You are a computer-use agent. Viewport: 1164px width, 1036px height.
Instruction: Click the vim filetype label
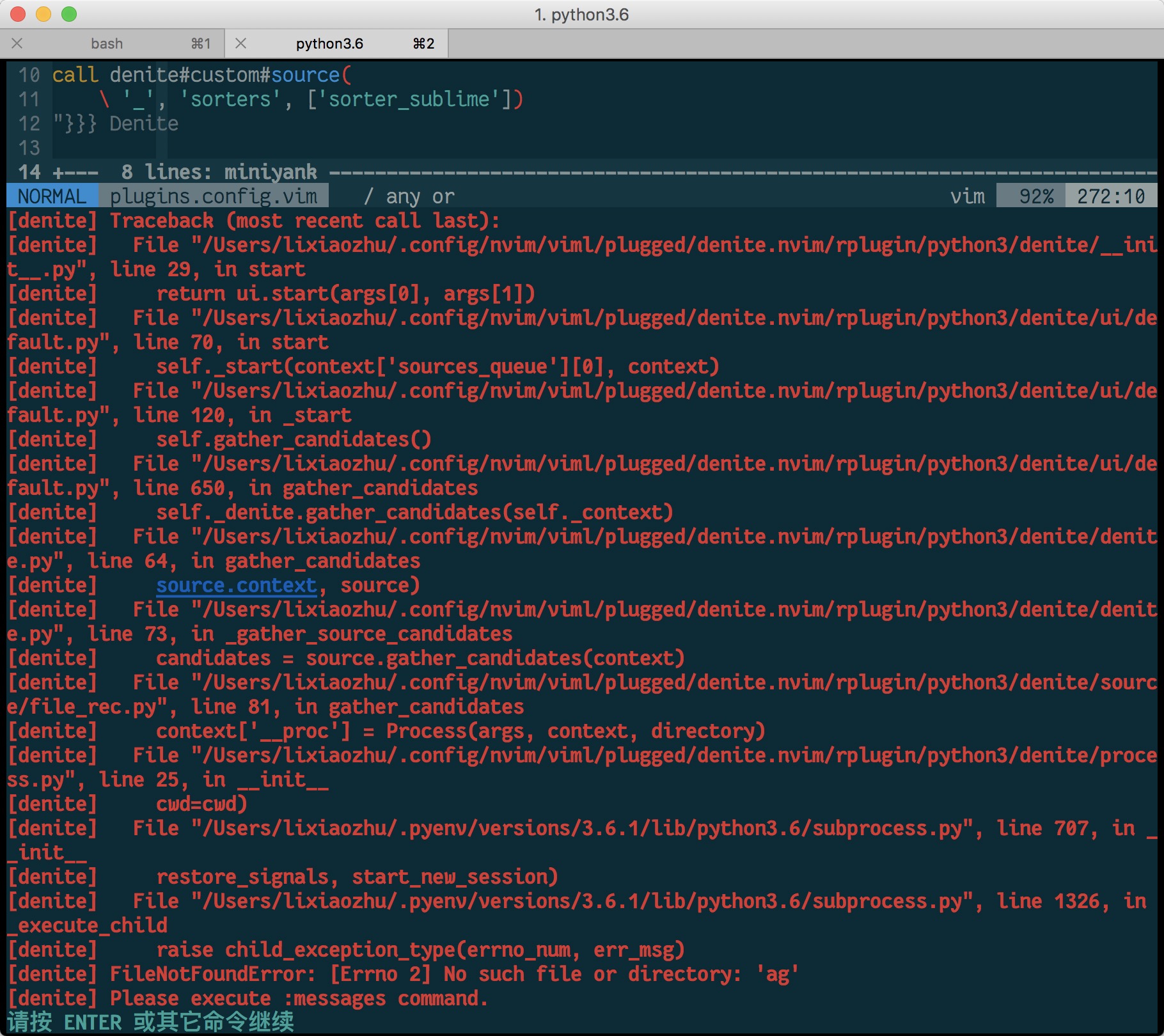968,196
